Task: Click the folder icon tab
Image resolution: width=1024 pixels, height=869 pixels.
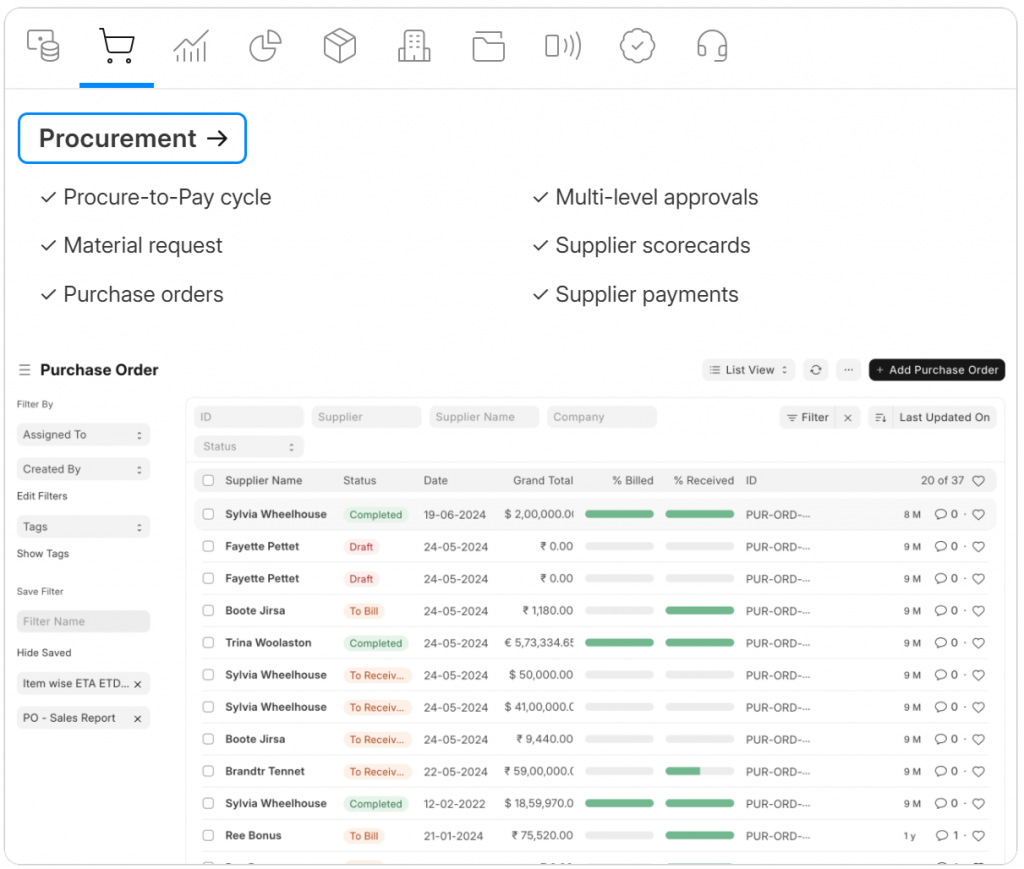Action: pyautogui.click(x=488, y=46)
